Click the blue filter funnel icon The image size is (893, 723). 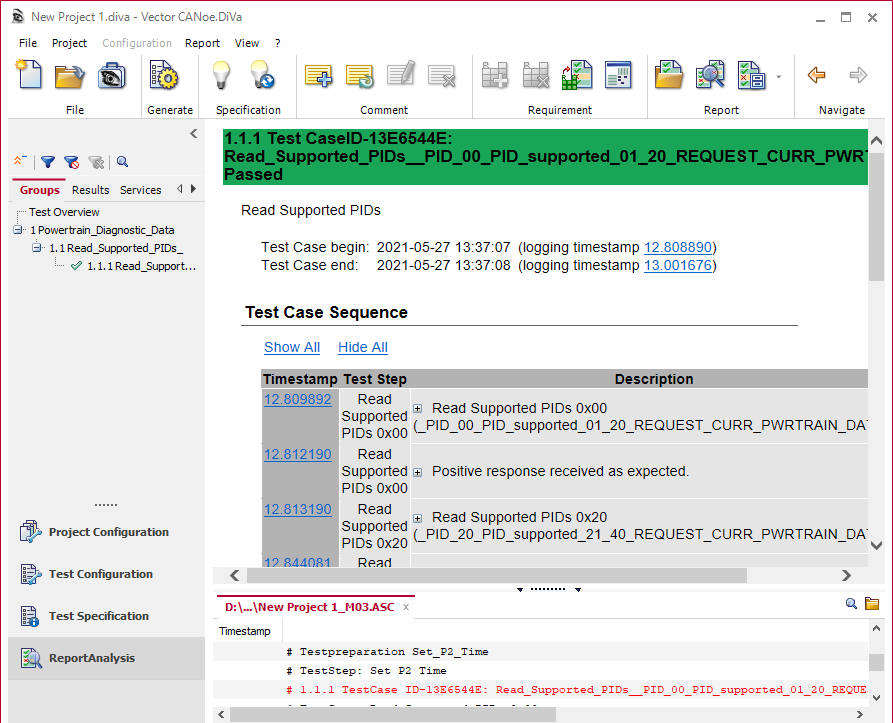[48, 162]
